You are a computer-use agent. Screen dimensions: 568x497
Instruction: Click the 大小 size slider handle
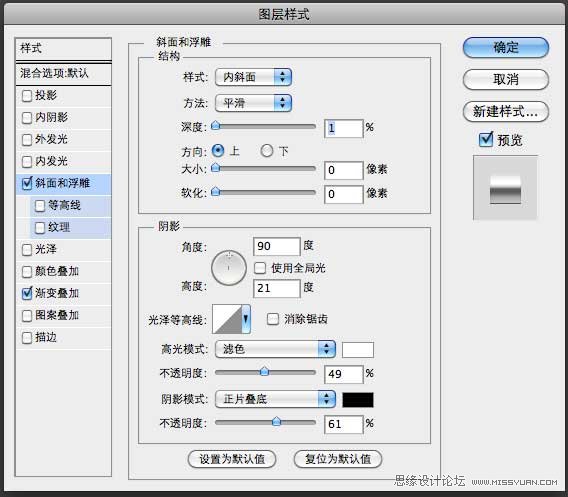[216, 168]
